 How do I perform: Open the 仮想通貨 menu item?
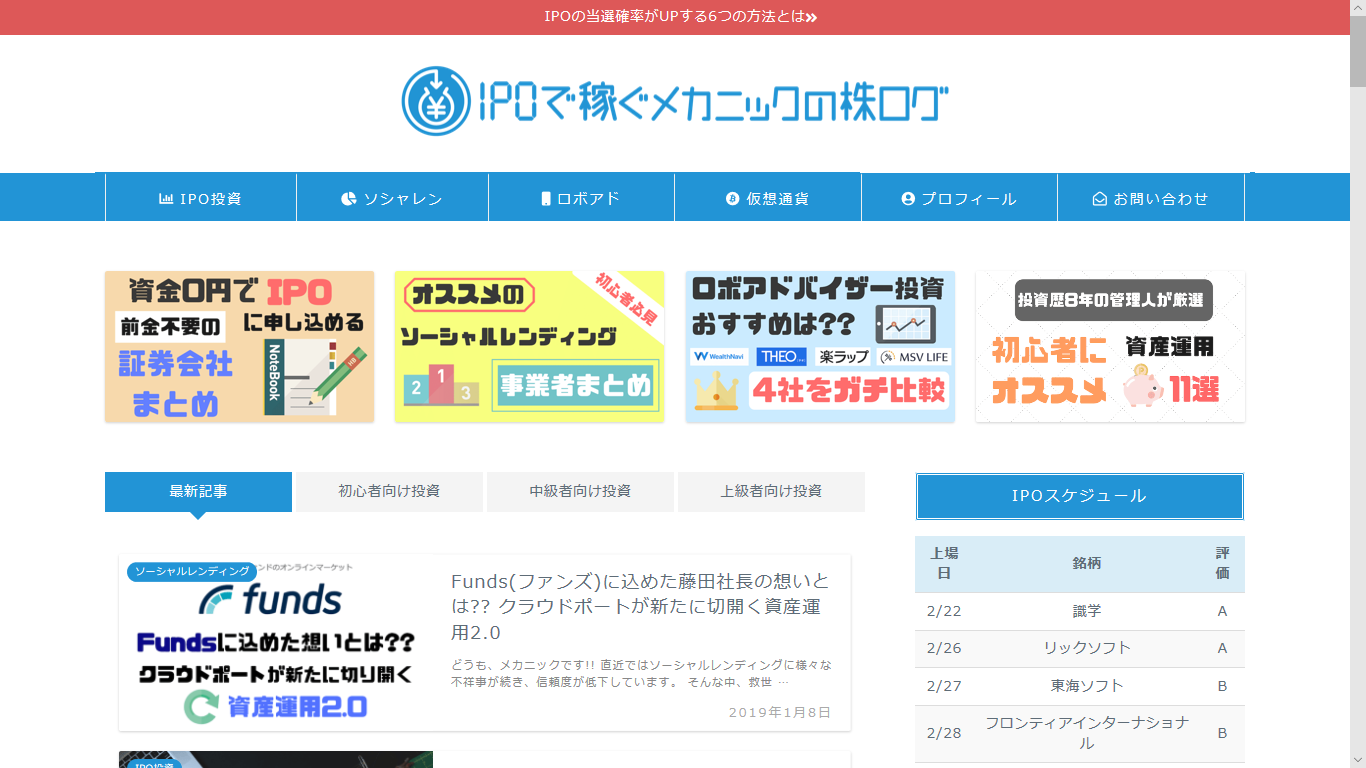click(x=768, y=198)
